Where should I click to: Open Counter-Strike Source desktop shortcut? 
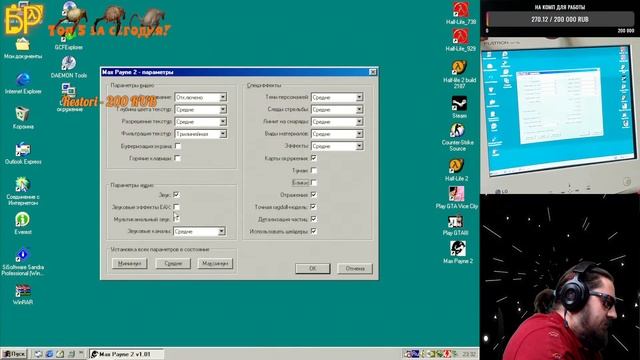coord(458,137)
